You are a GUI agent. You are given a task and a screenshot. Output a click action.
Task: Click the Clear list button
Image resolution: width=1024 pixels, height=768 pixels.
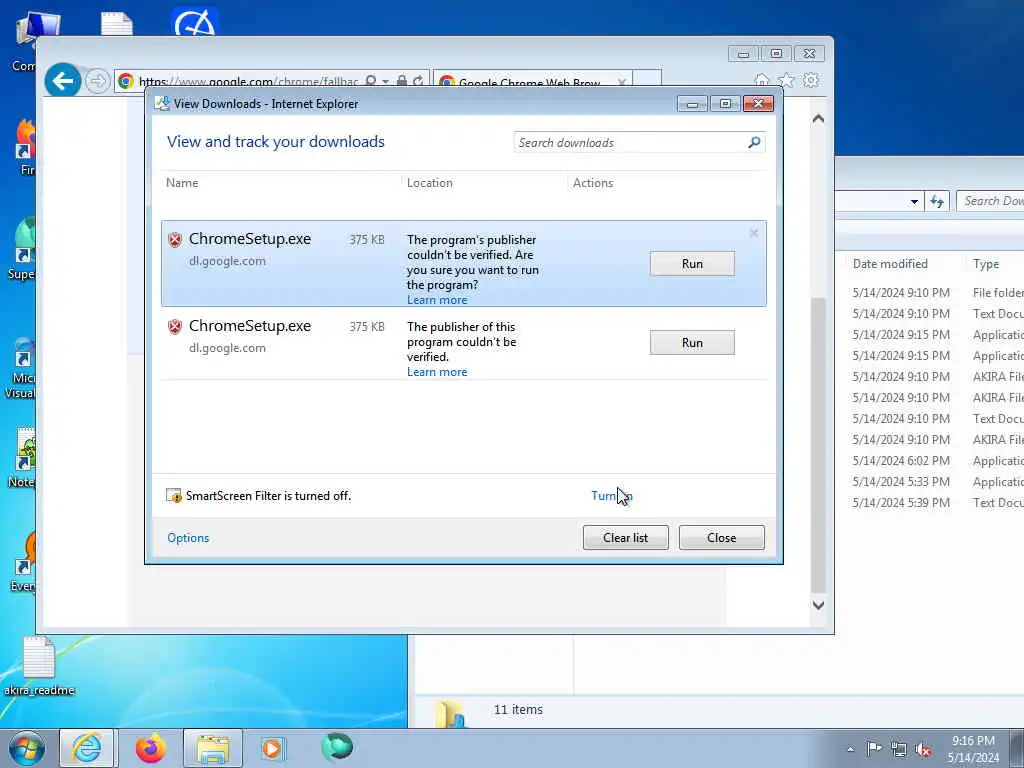pos(626,537)
